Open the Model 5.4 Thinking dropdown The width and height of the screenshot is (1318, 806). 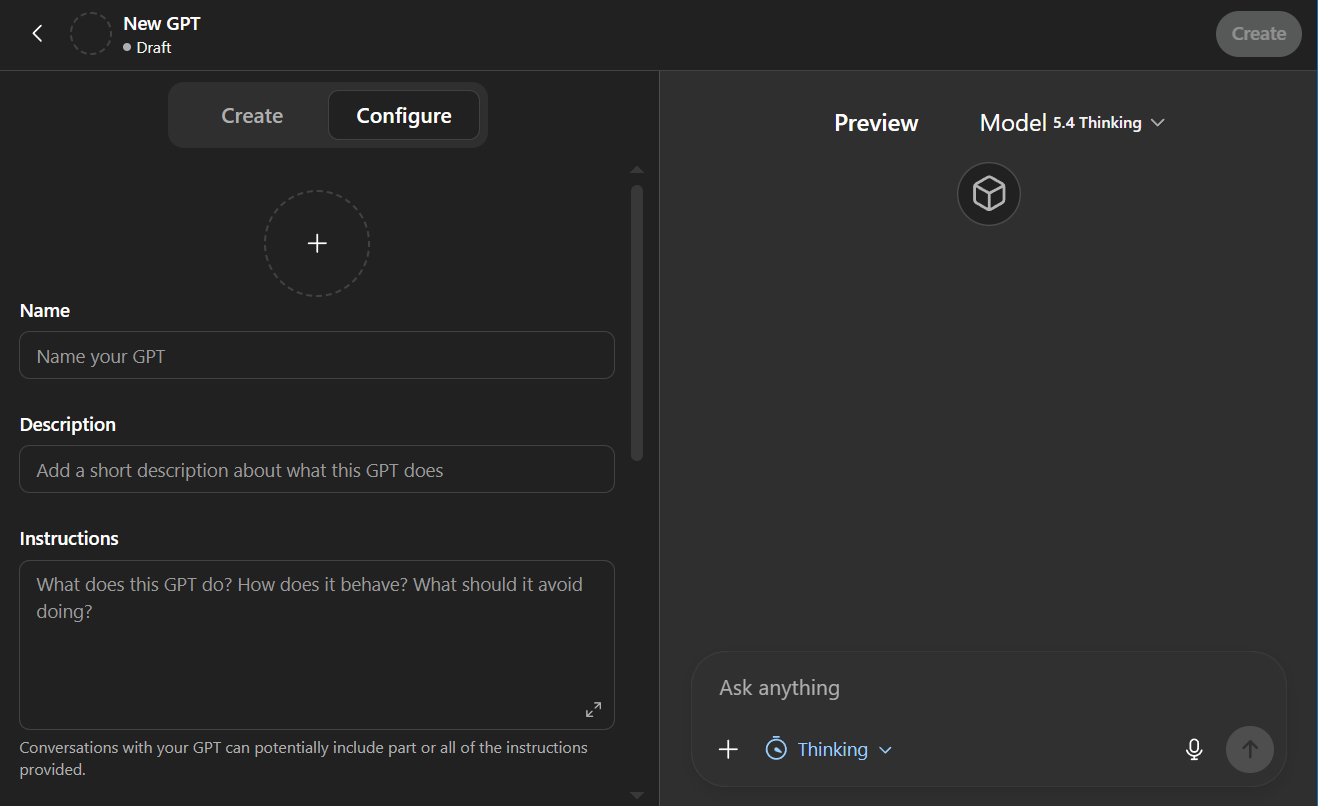coord(1072,122)
